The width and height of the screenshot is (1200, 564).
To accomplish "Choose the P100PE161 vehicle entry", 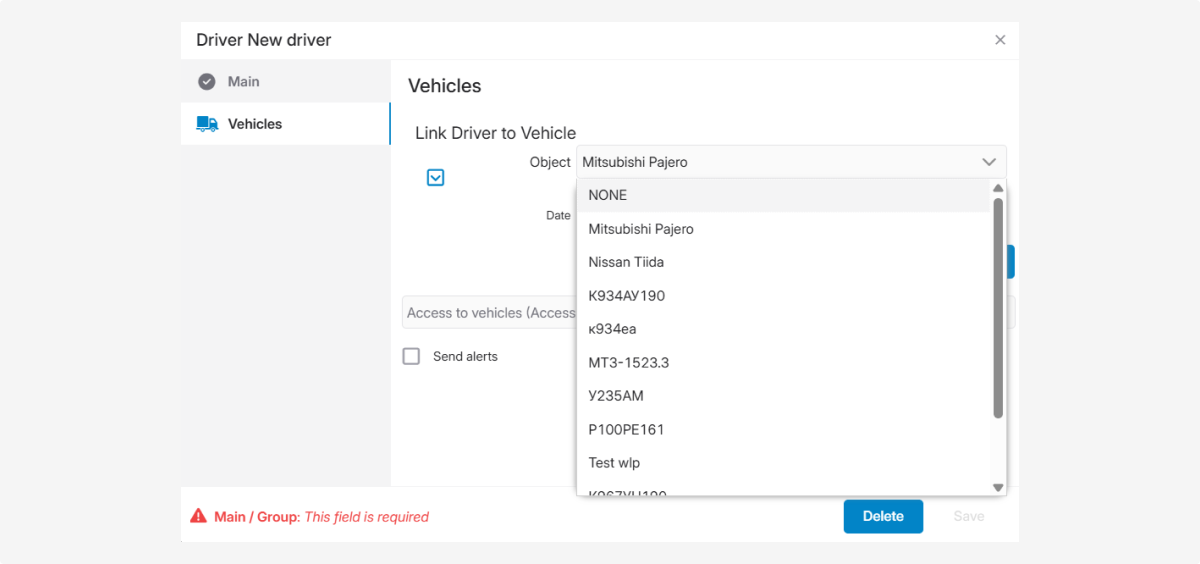I will tap(626, 430).
